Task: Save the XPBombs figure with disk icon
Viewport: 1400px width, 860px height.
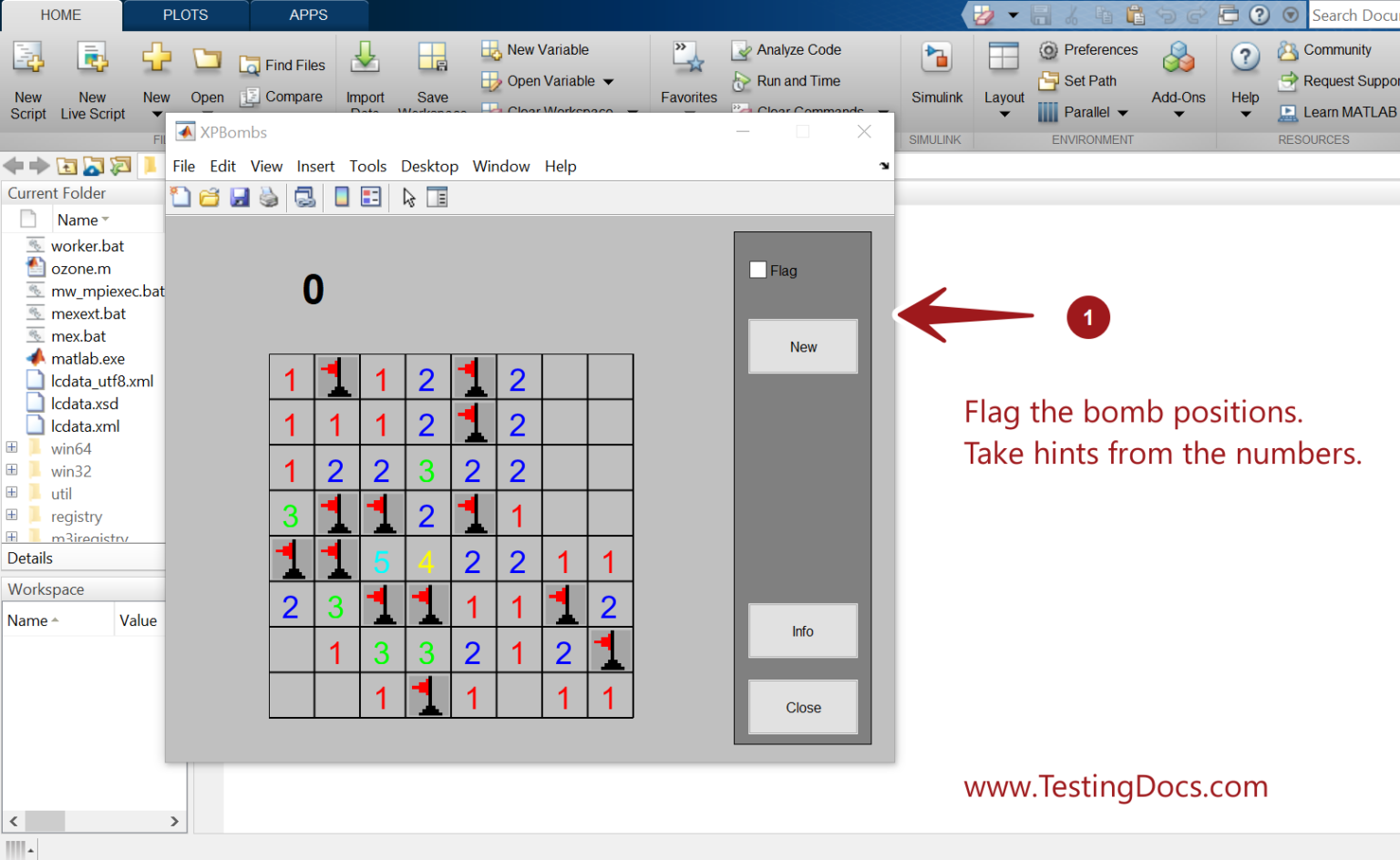Action: pos(240,197)
